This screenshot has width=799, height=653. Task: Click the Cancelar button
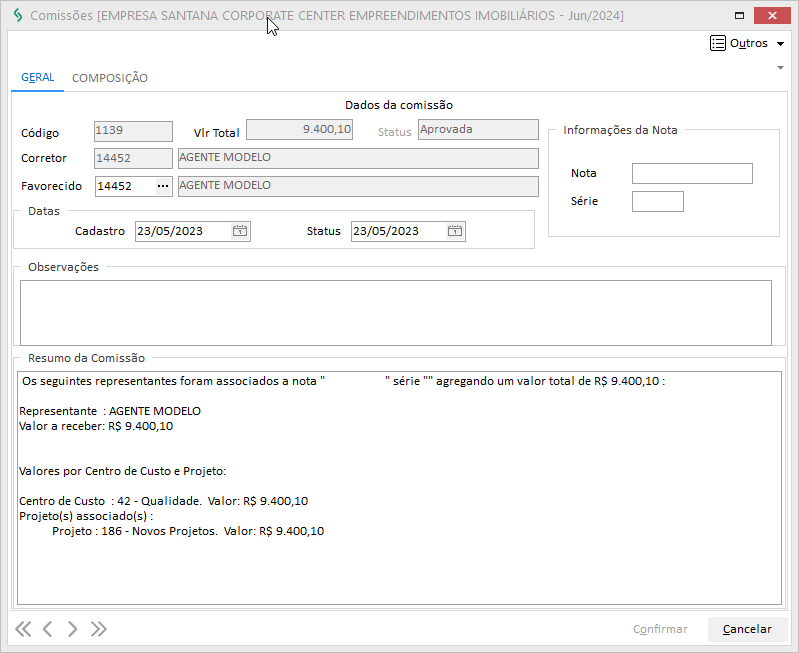(747, 629)
